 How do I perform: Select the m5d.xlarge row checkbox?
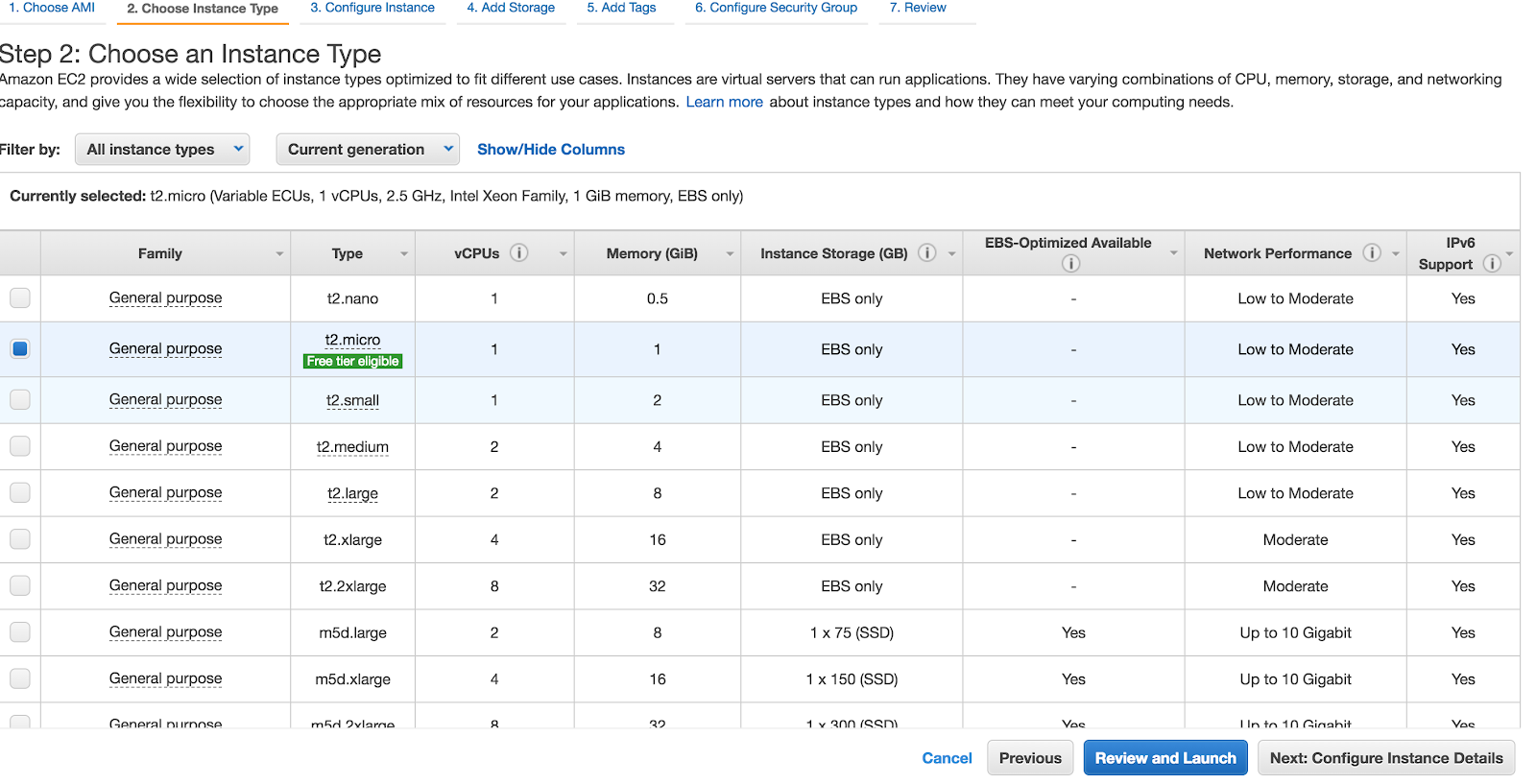point(20,679)
